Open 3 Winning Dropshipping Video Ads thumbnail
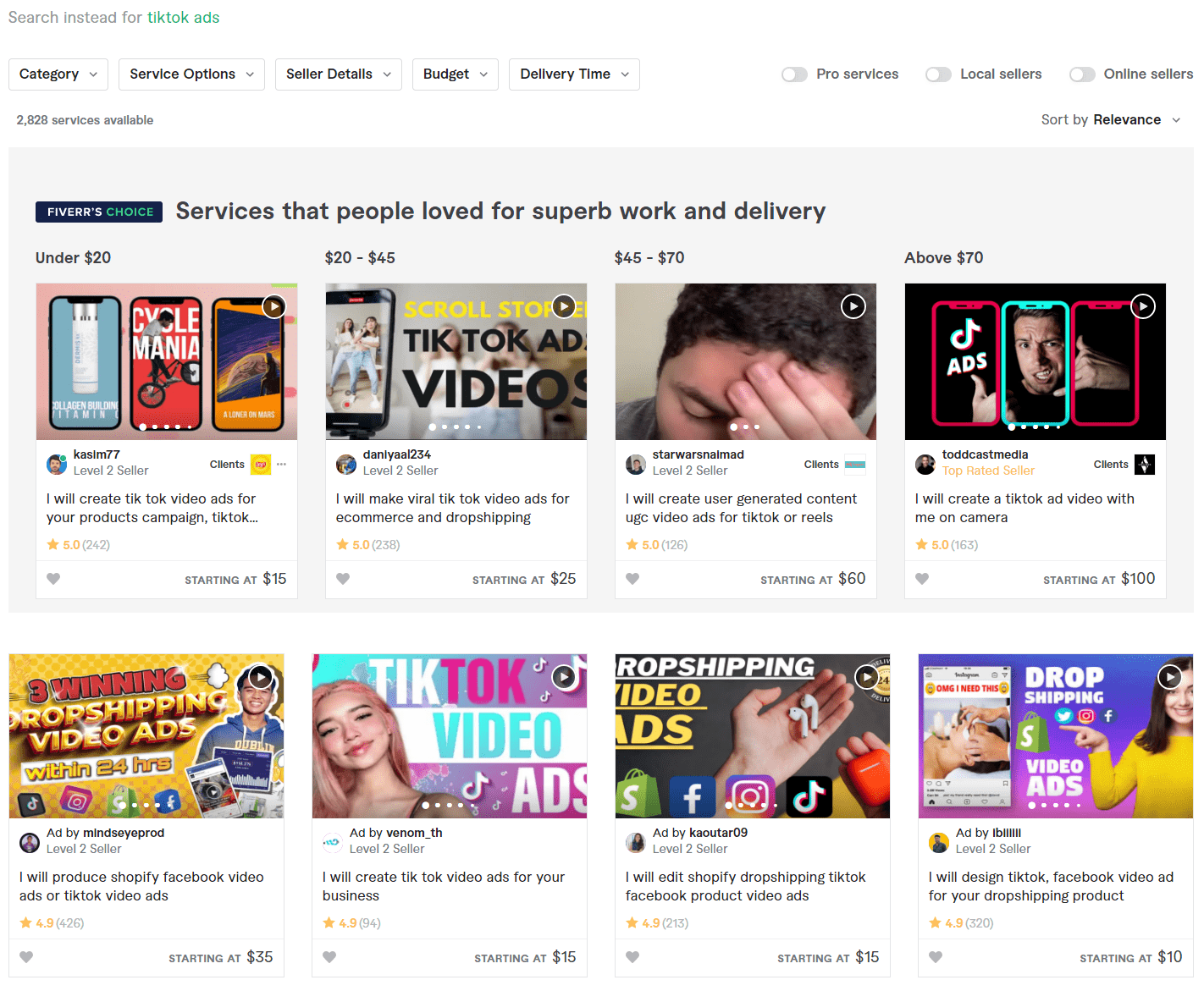Screen dimensions: 1204x991 pos(146,736)
